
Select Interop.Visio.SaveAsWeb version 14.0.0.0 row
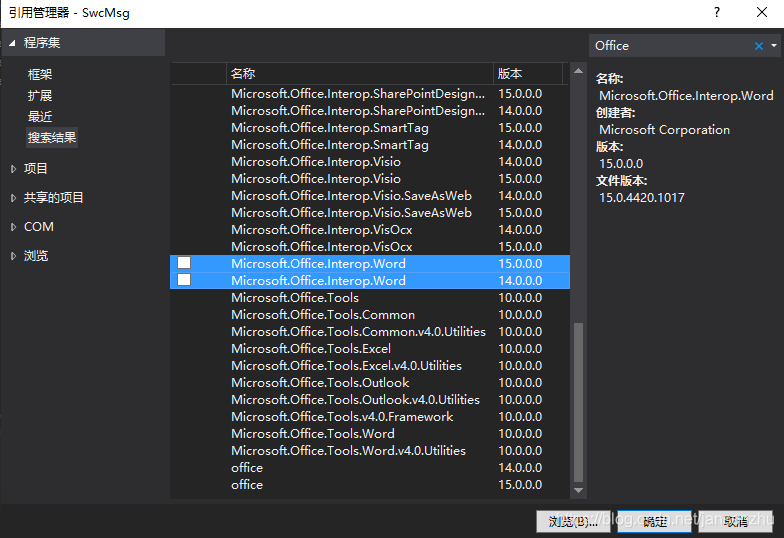(370, 196)
